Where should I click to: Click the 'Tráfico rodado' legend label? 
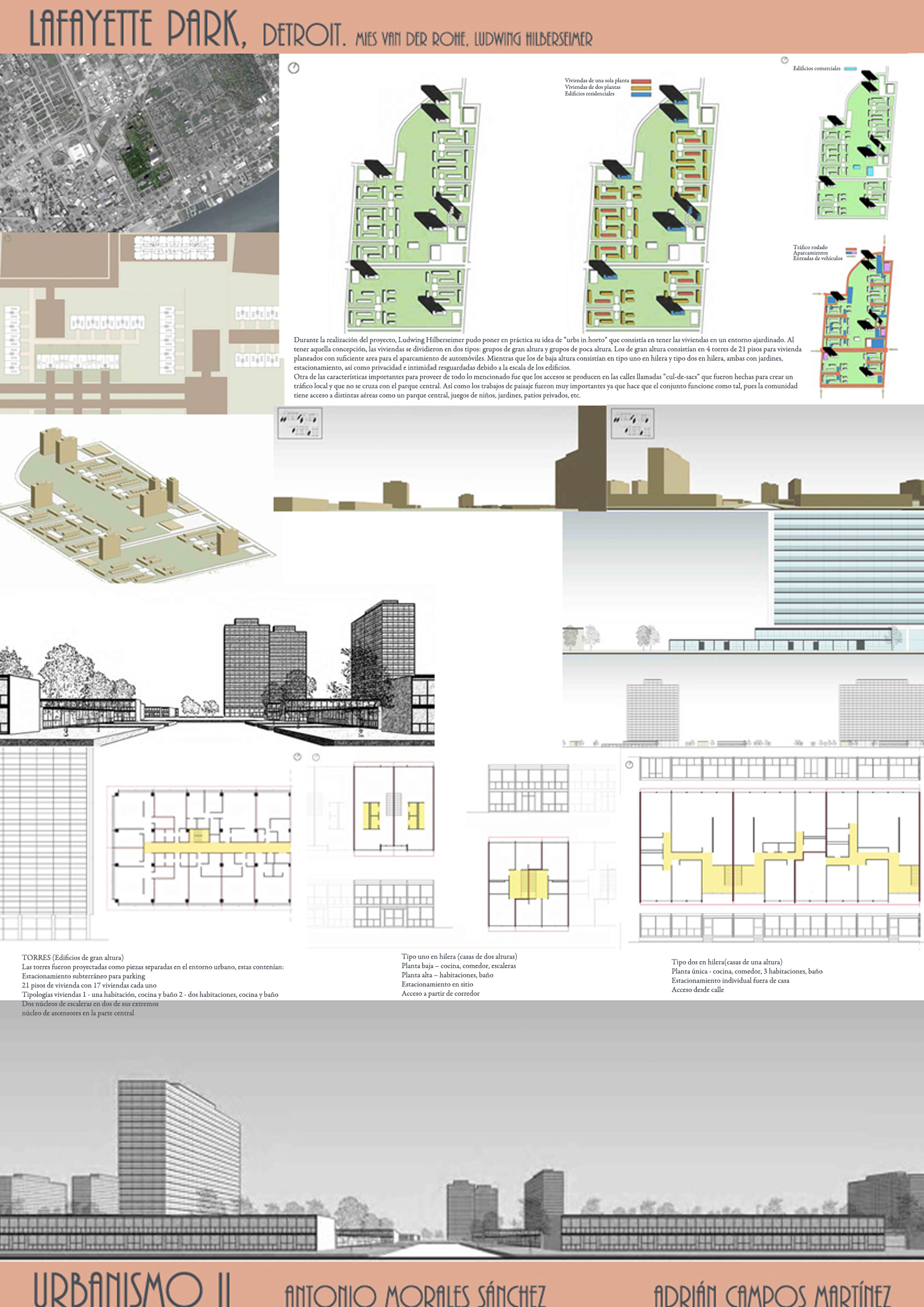point(810,247)
